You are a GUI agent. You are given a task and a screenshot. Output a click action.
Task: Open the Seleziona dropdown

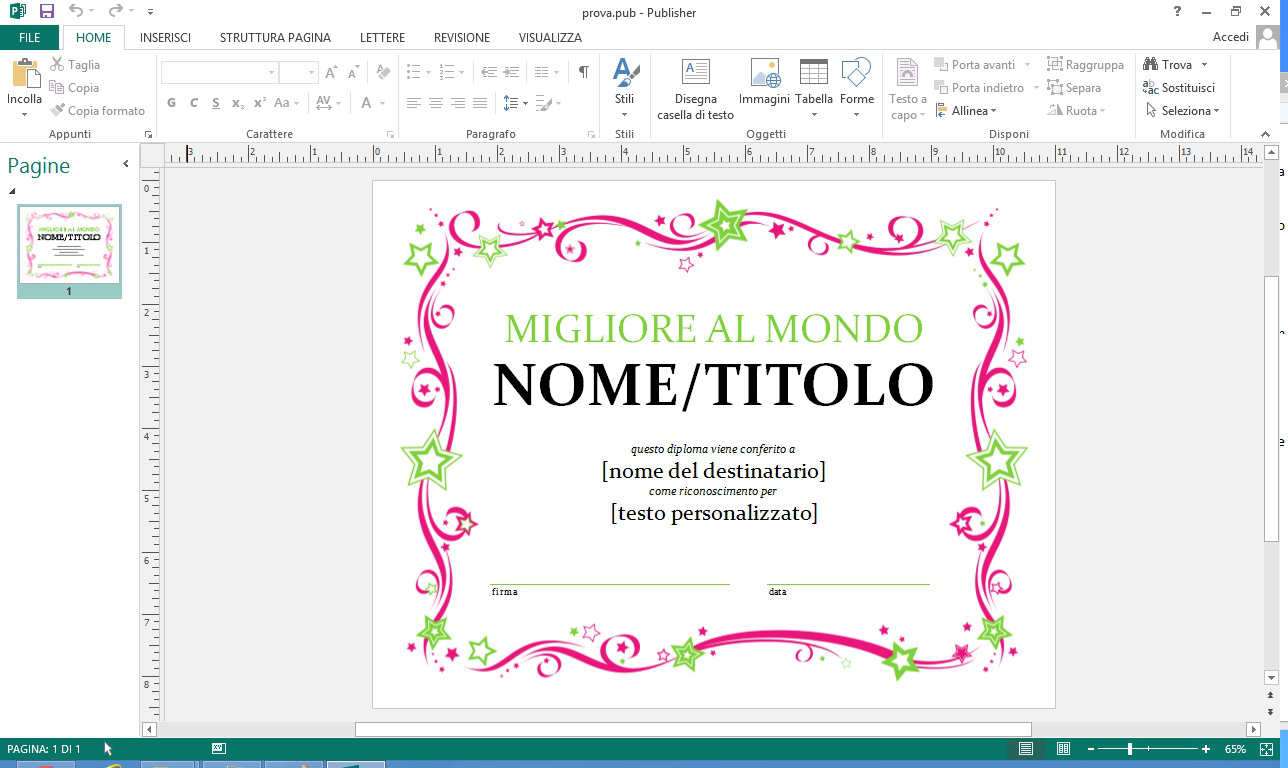click(x=1184, y=111)
